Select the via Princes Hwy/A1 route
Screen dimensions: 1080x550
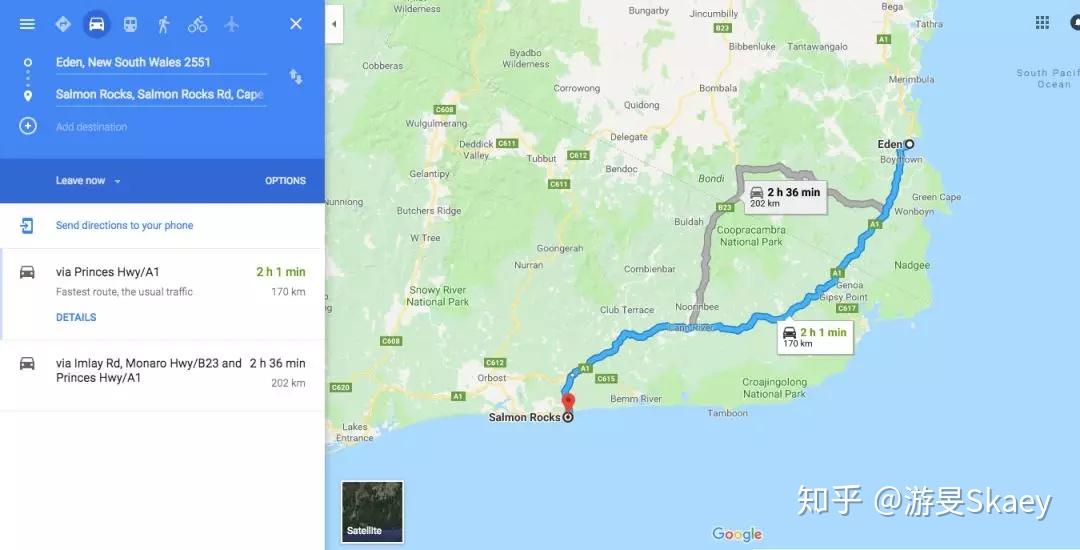point(162,294)
